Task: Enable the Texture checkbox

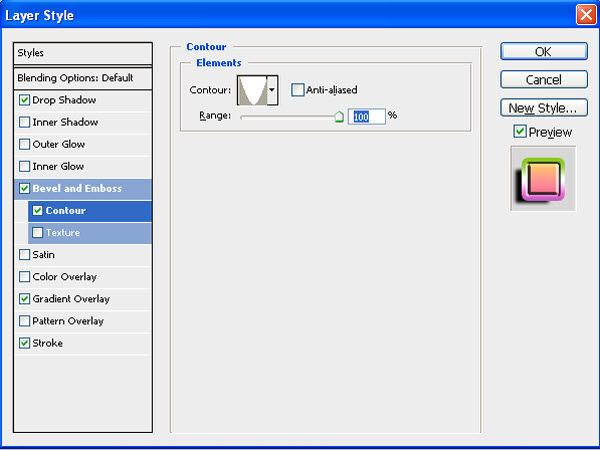Action: click(x=38, y=233)
